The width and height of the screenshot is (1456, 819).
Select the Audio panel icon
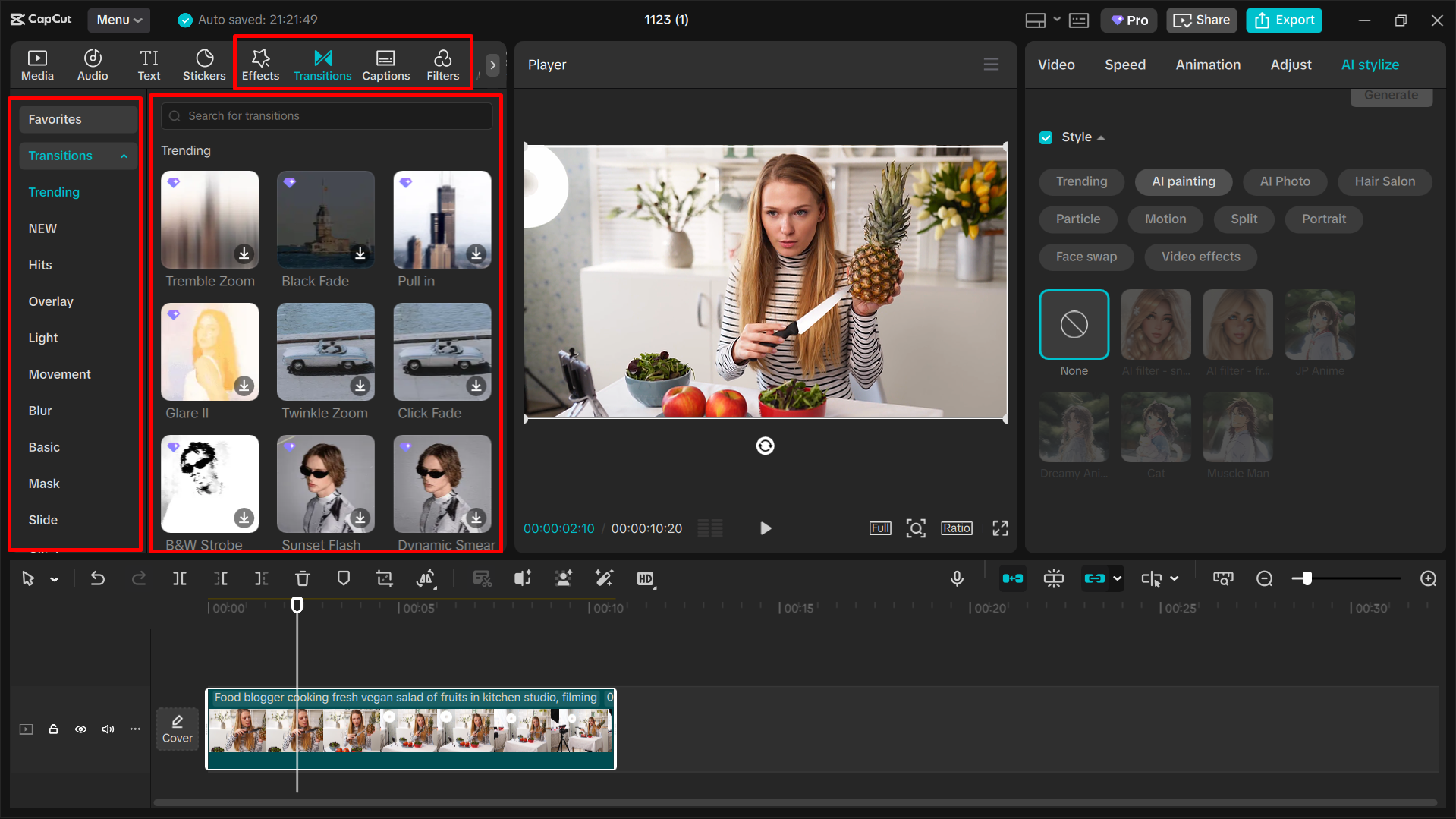[x=92, y=64]
